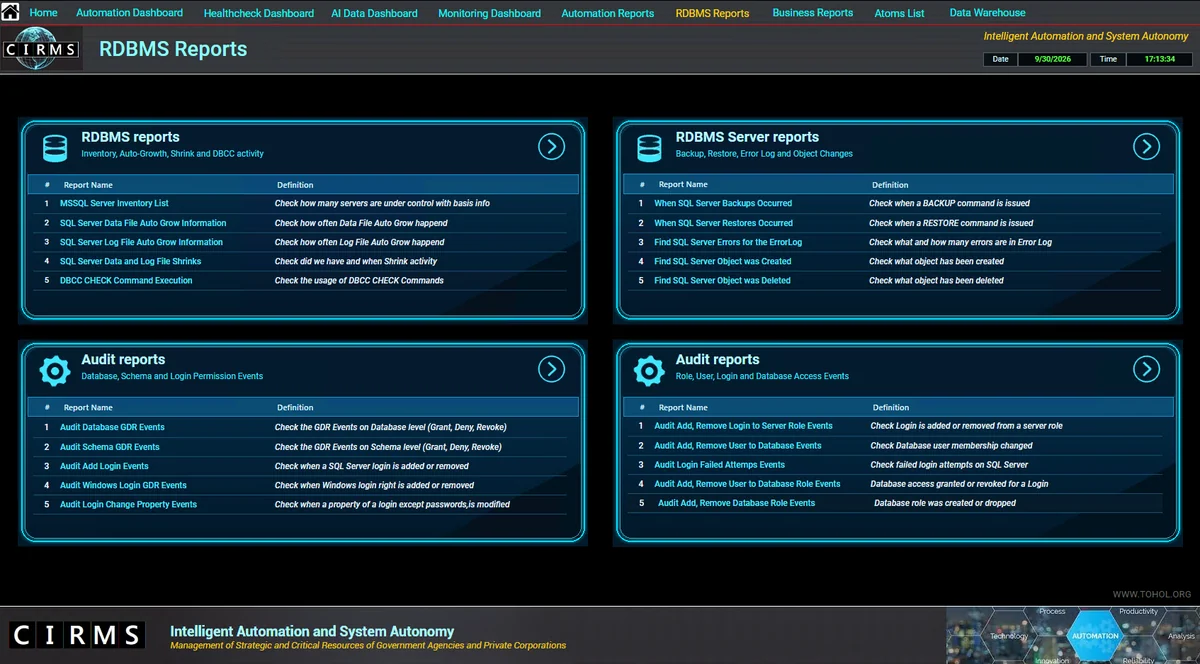
Task: Click the WWW.TOHOL.ORG text
Action: [x=1152, y=595]
